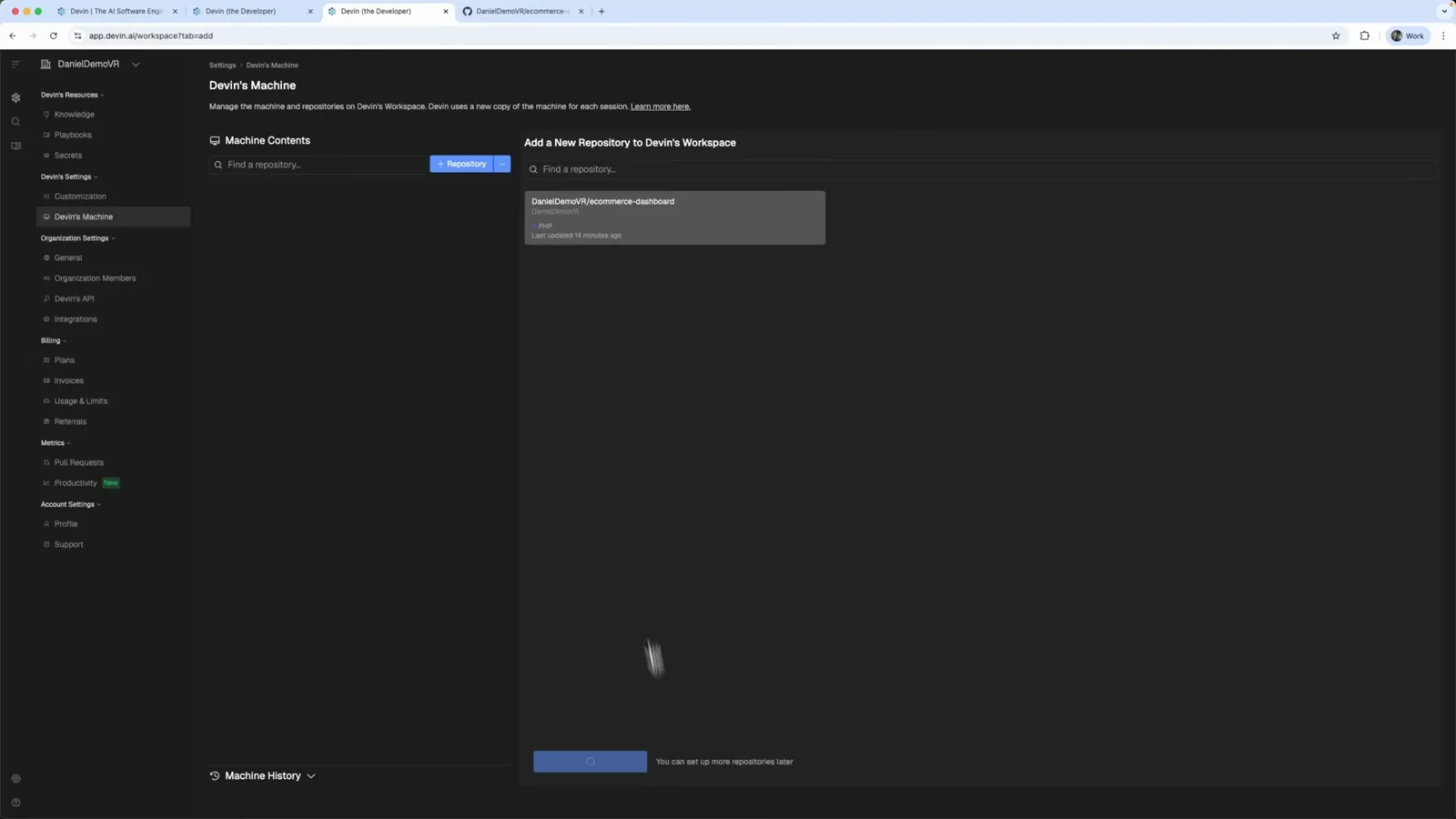Open the Profile settings
The width and height of the screenshot is (1456, 819).
(66, 524)
